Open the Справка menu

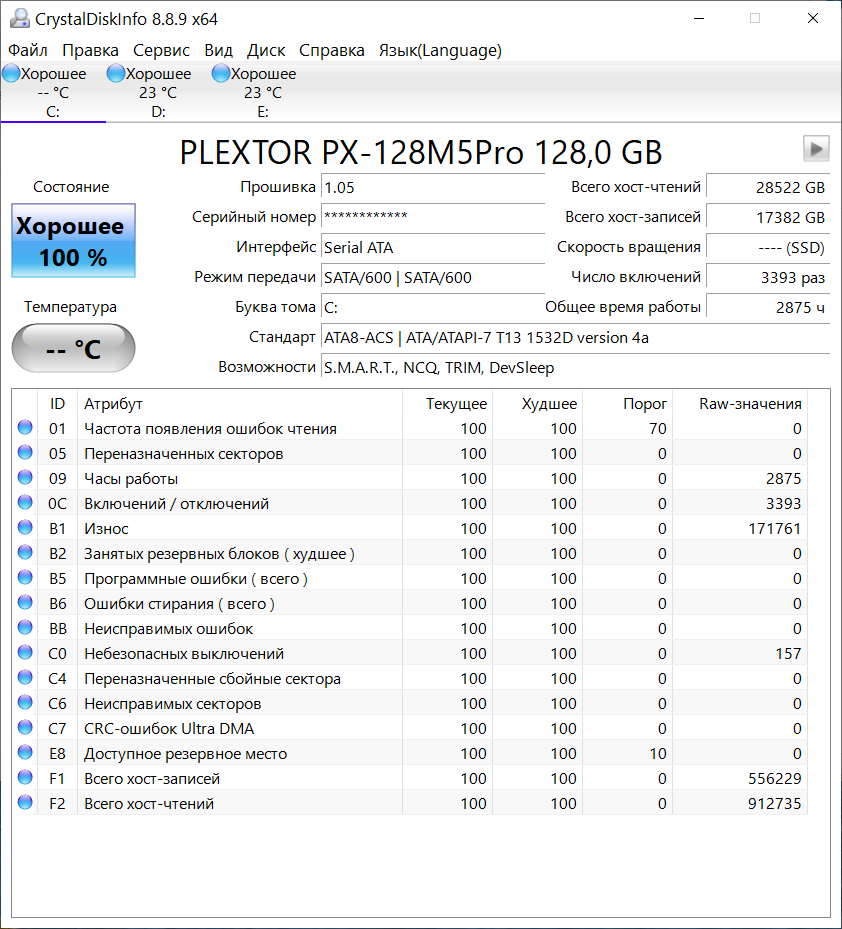(332, 50)
